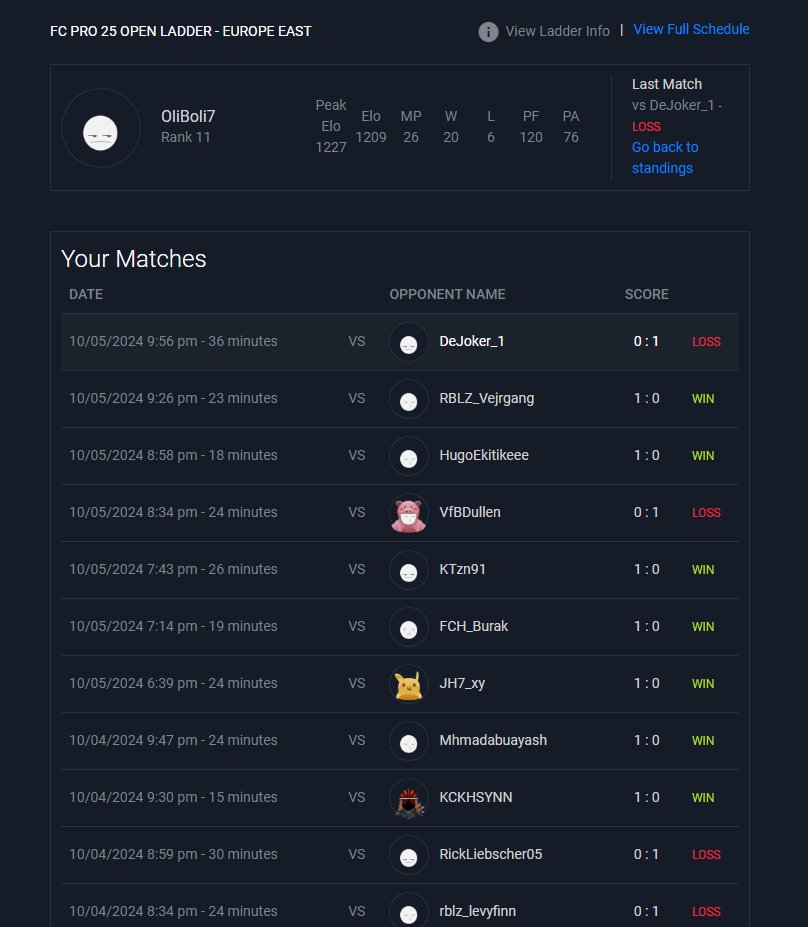Screen dimensions: 808x927
Task: Click the 6:39 pm - 24 minutes date
Action: (173, 683)
